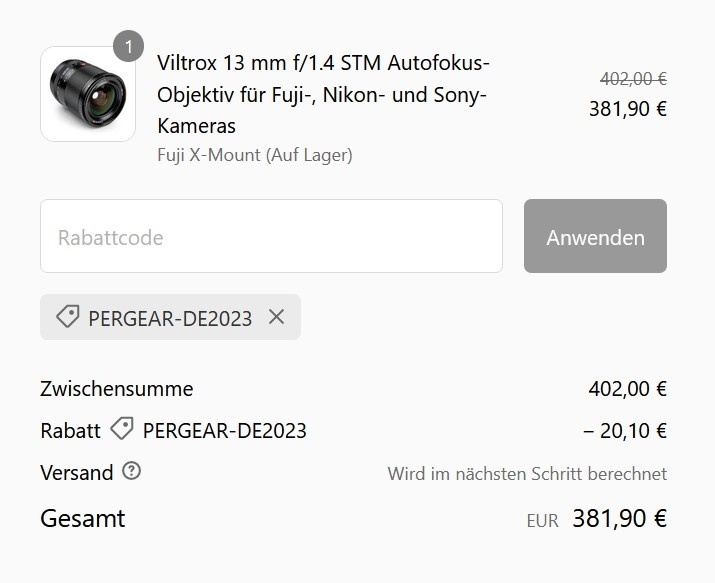
Task: Open the Versand help question mark icon
Action: click(x=131, y=471)
